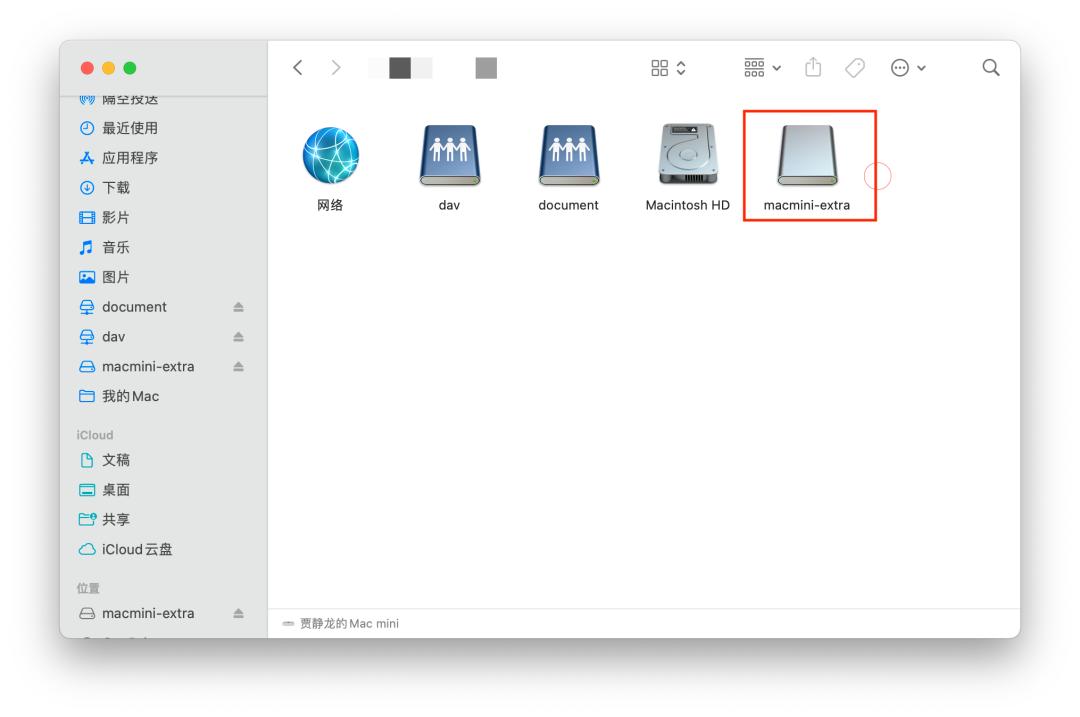The image size is (1080, 717).
Task: Switch icon view layout selector
Action: [668, 67]
